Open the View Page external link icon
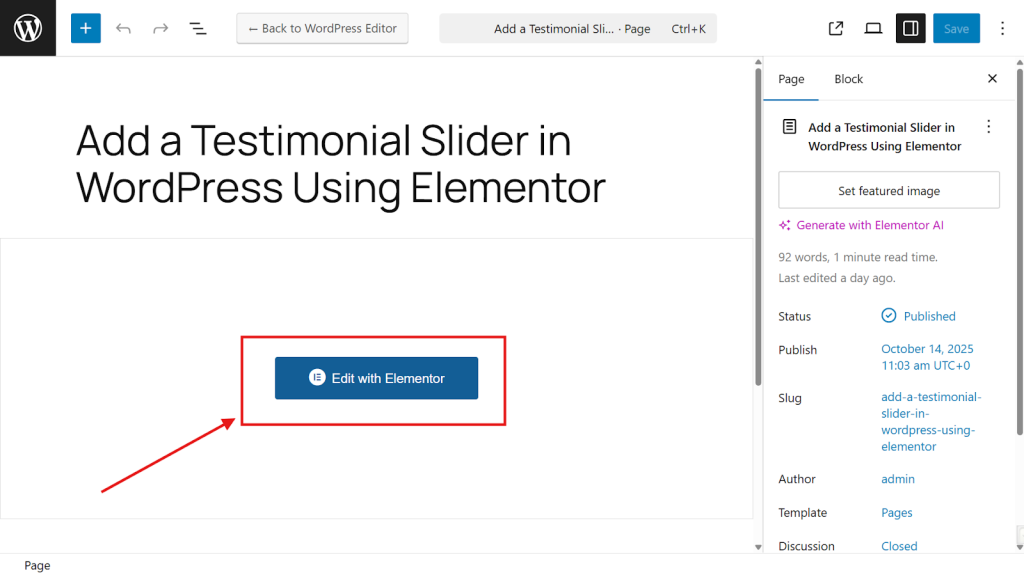 coord(836,28)
